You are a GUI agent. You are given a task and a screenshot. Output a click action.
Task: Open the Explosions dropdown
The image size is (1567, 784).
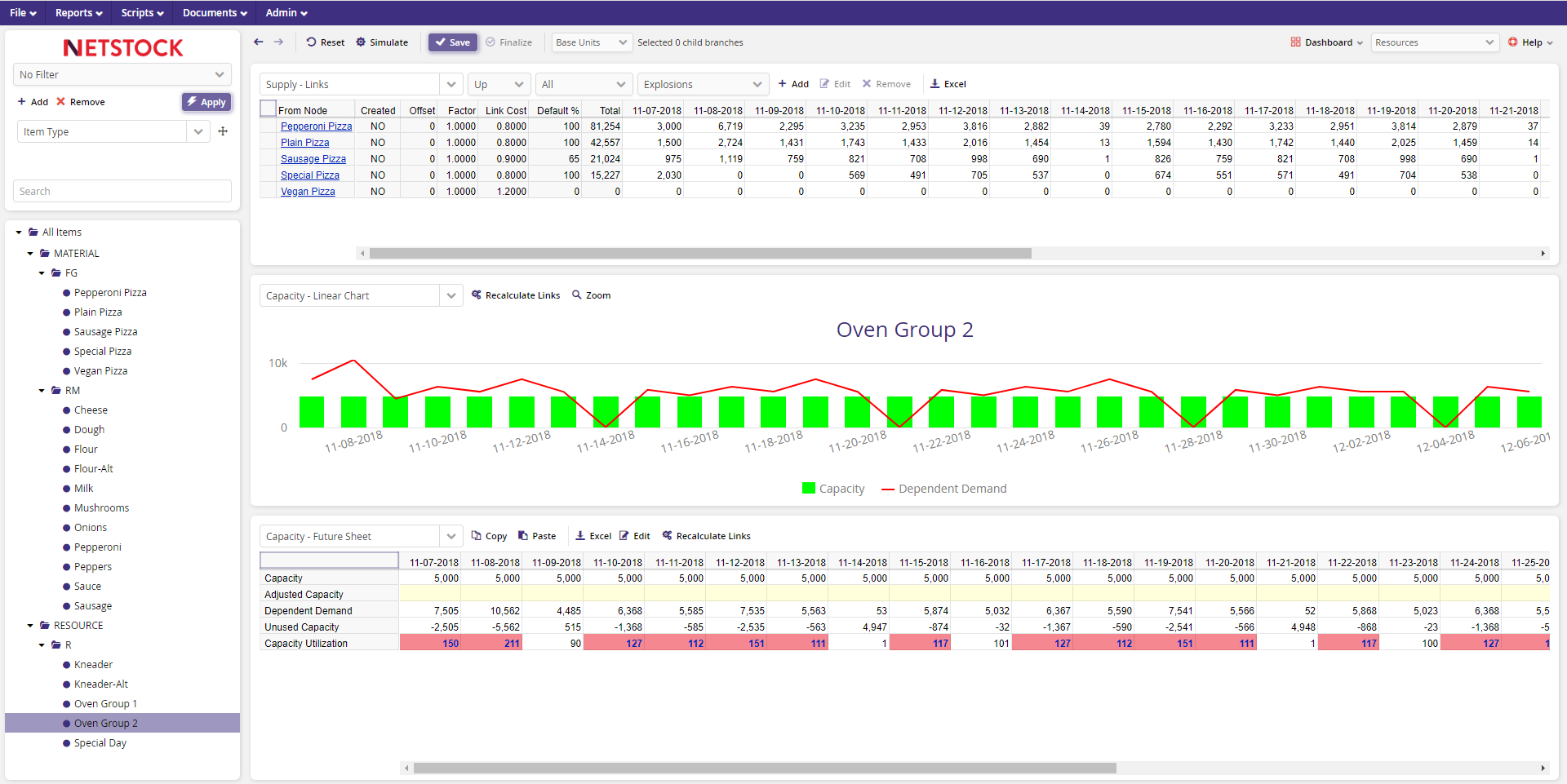[703, 84]
